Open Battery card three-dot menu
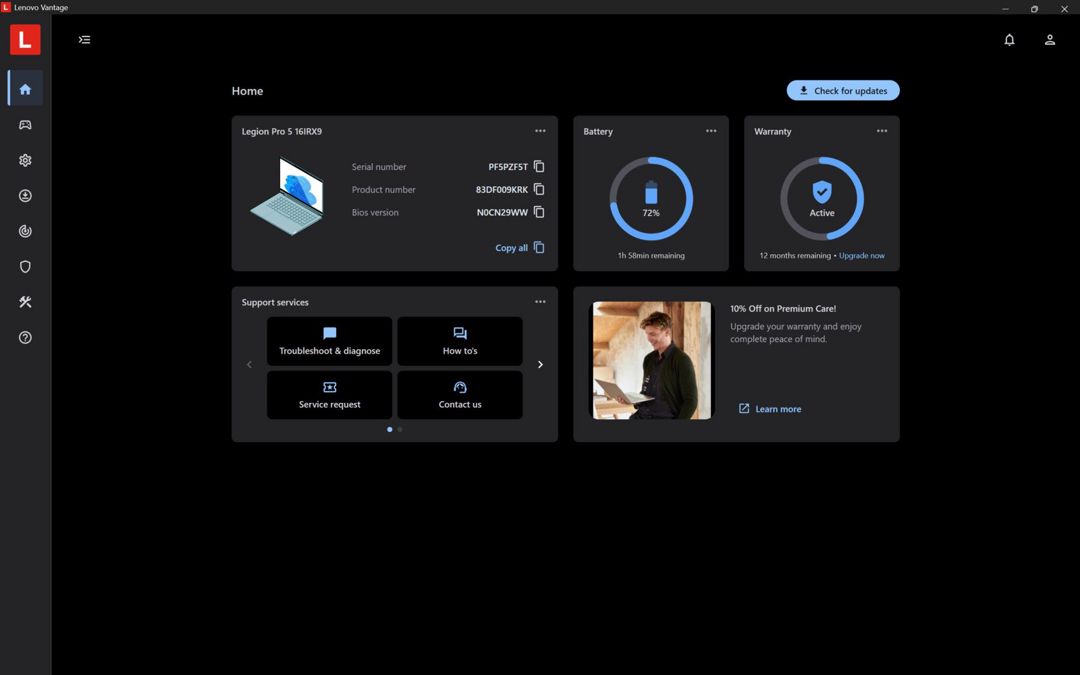Viewport: 1080px width, 675px height. pos(711,131)
